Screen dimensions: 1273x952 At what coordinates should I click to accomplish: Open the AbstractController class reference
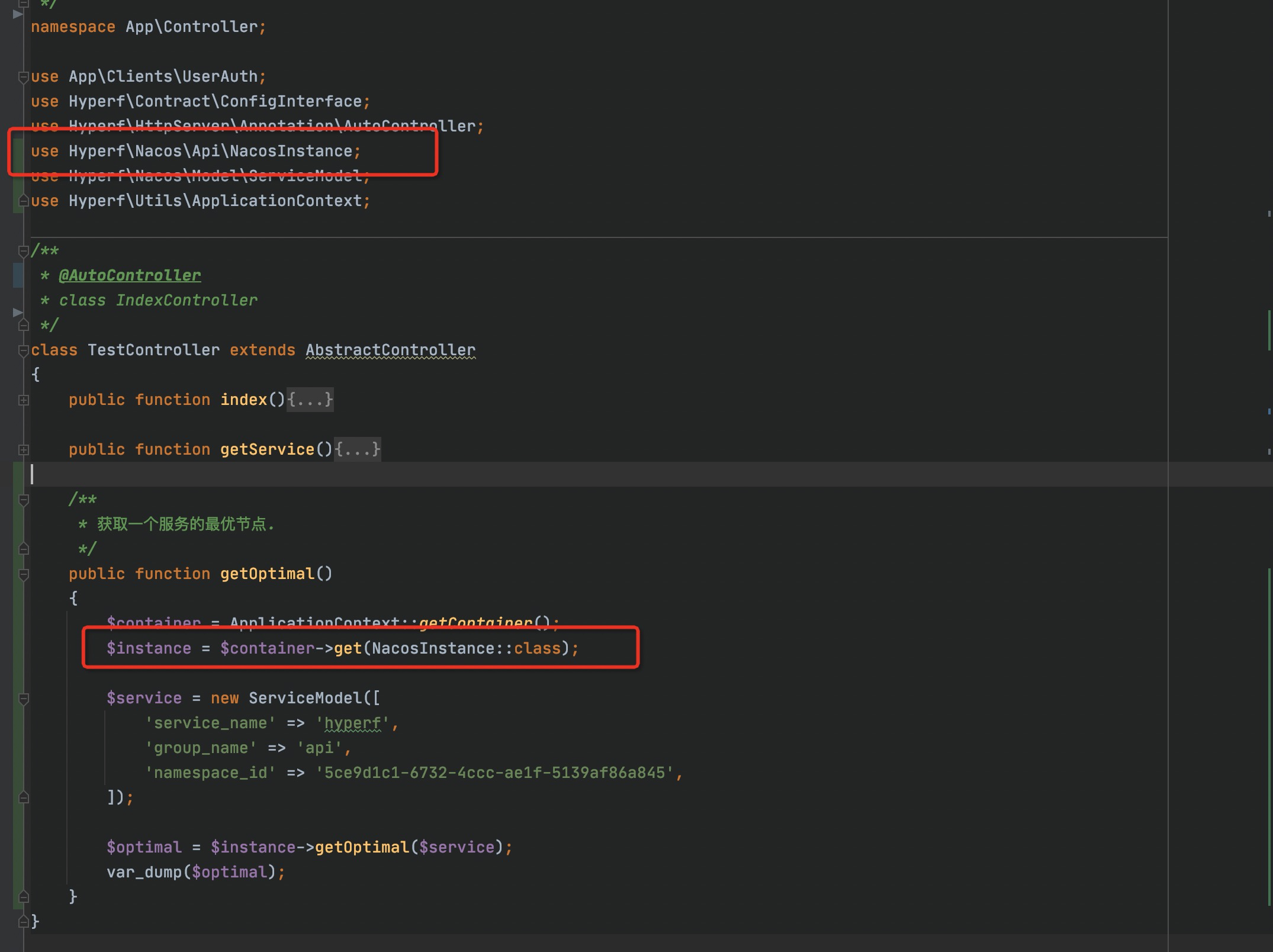390,349
